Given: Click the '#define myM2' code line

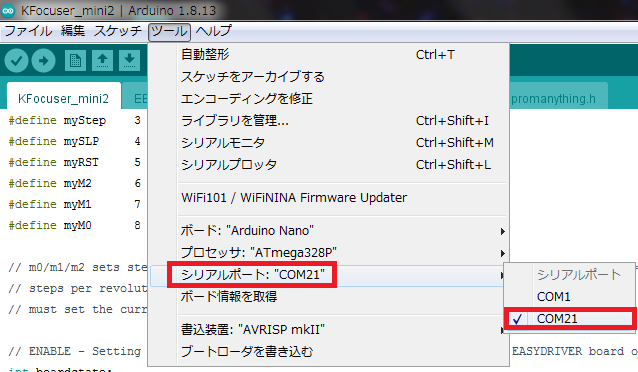Looking at the screenshot, I should coord(74,184).
